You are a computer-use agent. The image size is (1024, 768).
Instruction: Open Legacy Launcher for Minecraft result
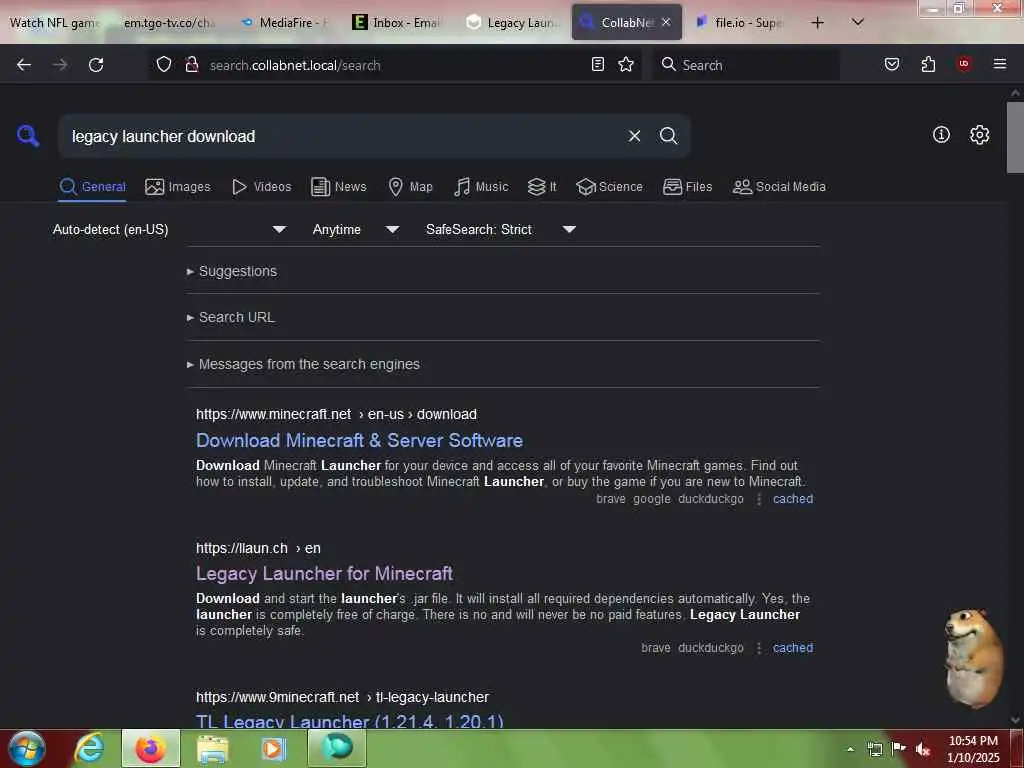(x=325, y=573)
